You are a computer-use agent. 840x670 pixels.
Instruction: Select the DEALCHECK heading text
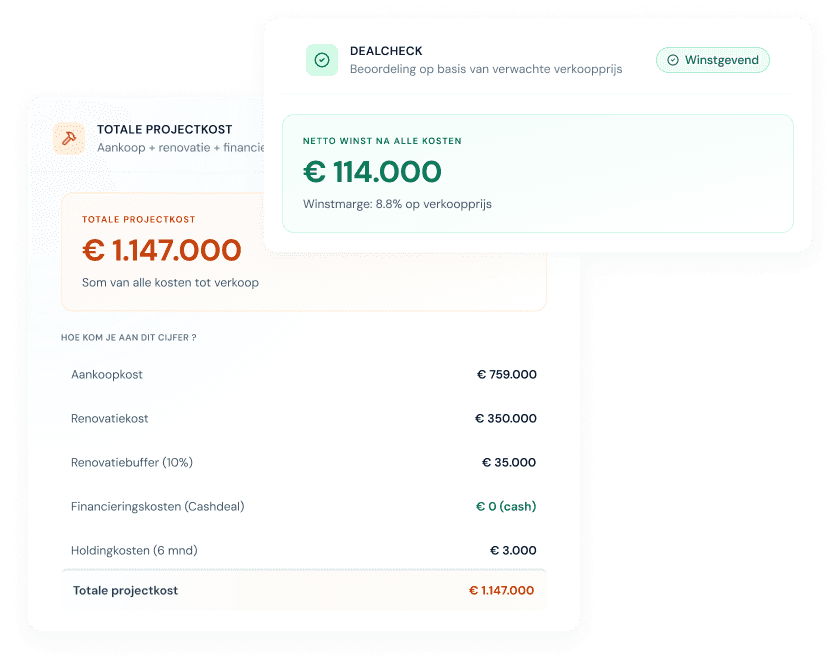[x=386, y=51]
